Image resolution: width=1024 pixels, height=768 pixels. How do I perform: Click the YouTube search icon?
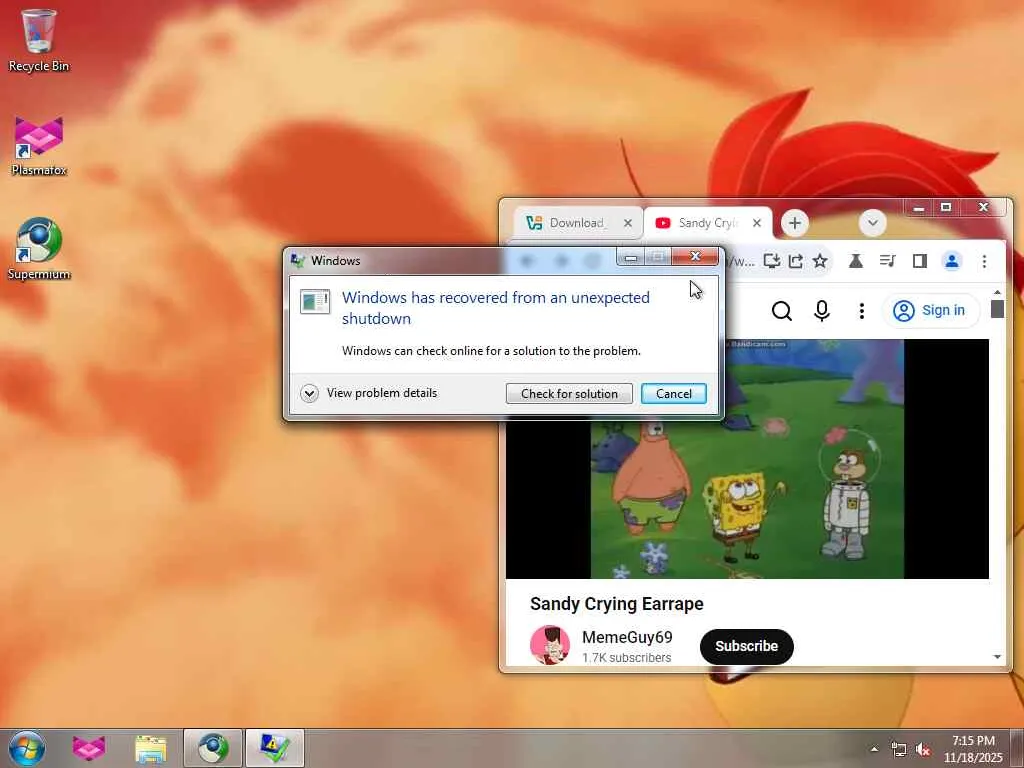click(x=782, y=311)
